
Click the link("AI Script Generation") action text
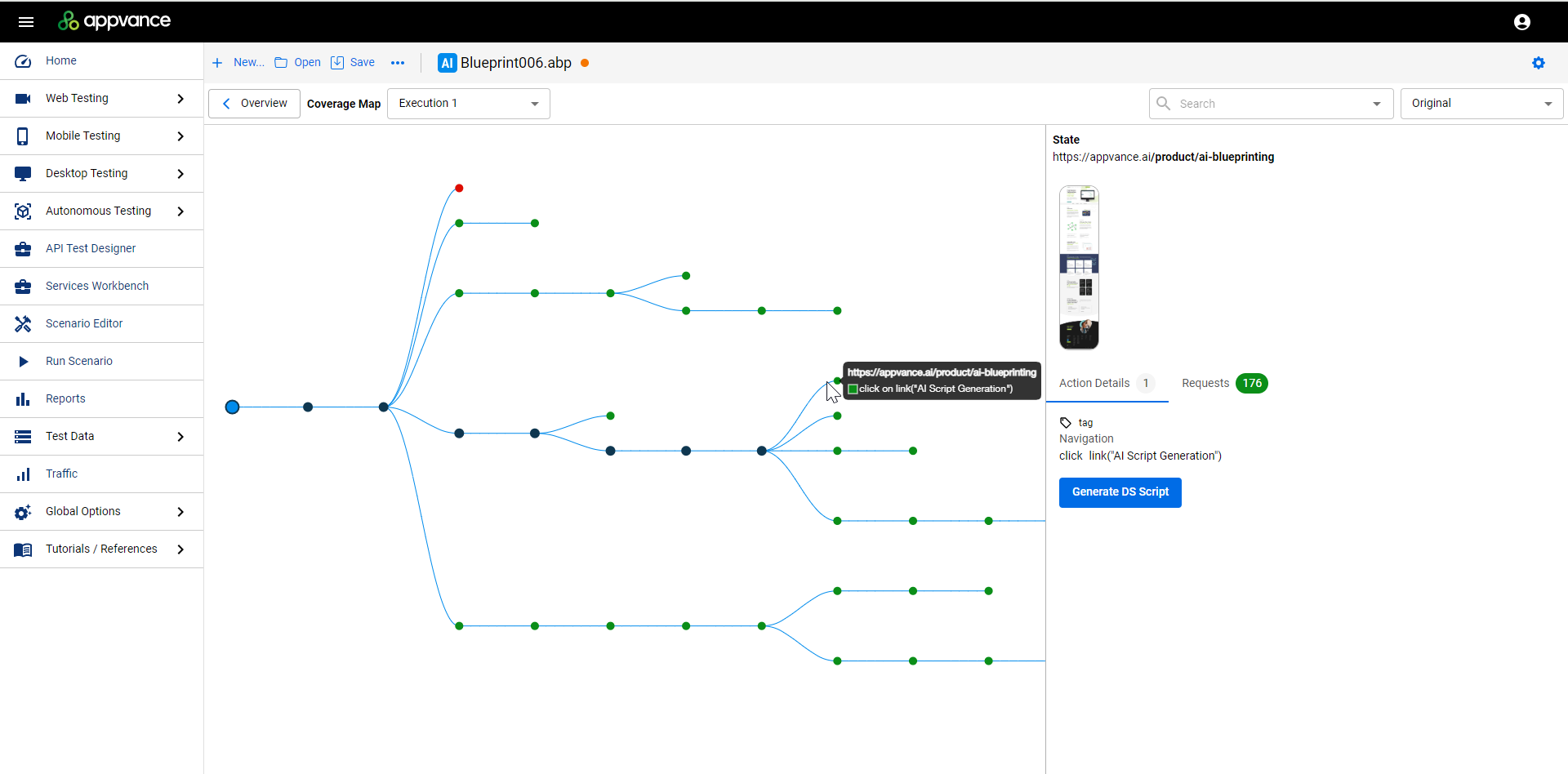(1155, 456)
